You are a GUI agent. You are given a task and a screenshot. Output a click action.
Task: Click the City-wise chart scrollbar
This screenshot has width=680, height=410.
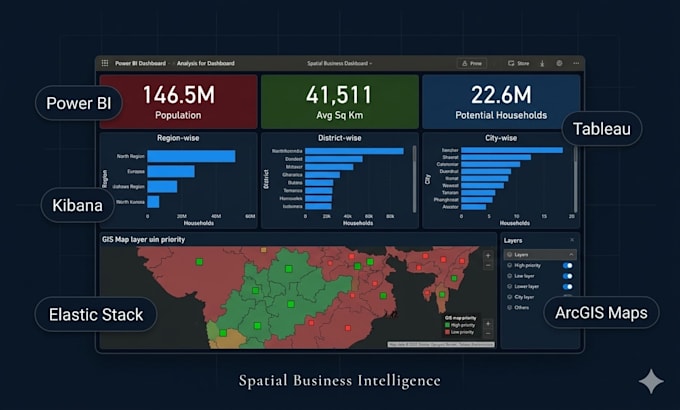[x=575, y=179]
